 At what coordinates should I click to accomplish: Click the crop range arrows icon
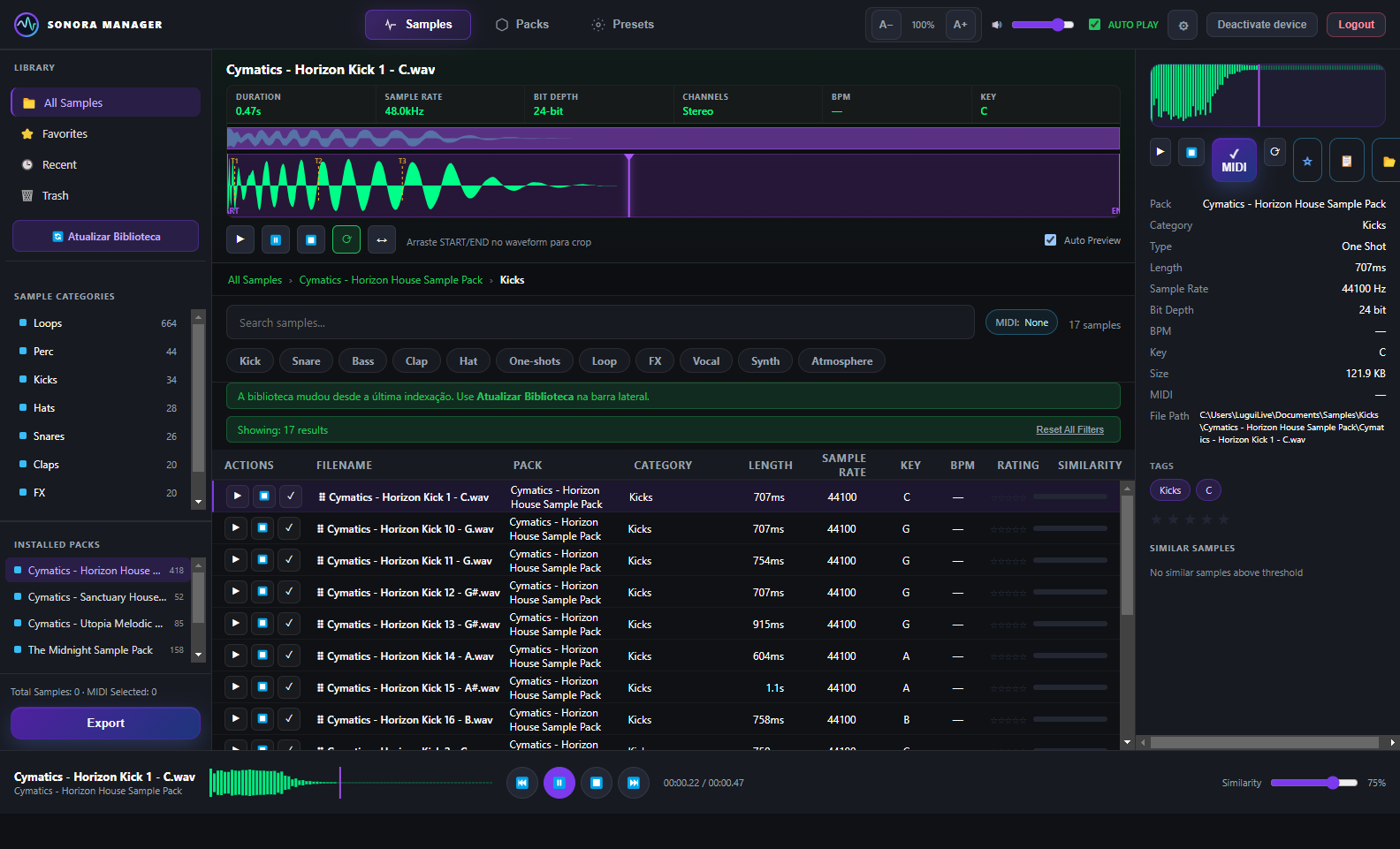click(x=382, y=239)
